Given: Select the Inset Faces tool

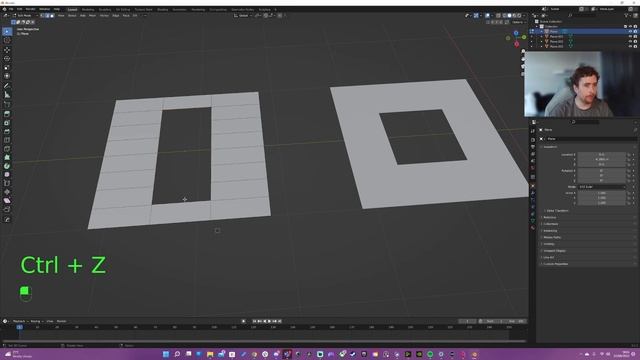Looking at the screenshot, I should (7, 123).
